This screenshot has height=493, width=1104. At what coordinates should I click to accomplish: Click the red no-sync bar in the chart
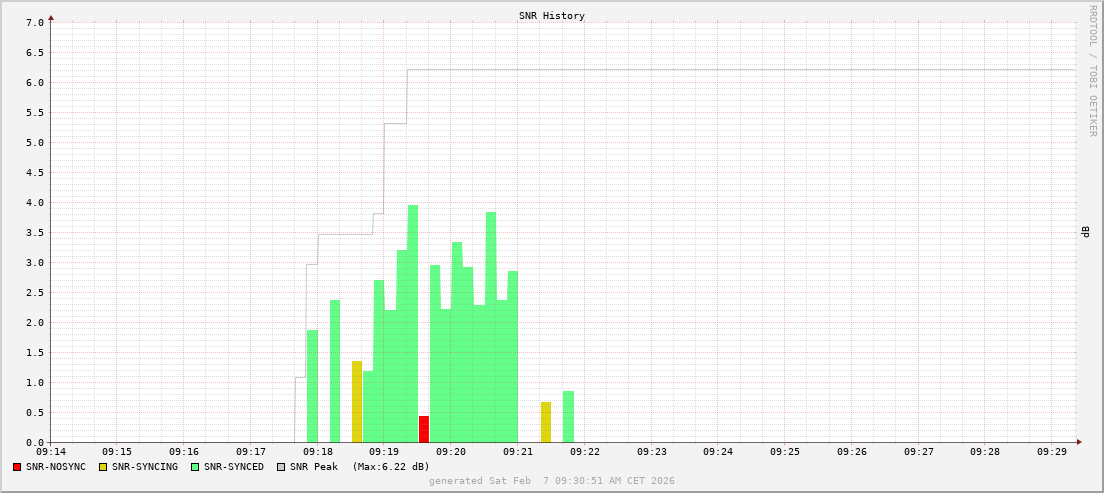[x=424, y=429]
